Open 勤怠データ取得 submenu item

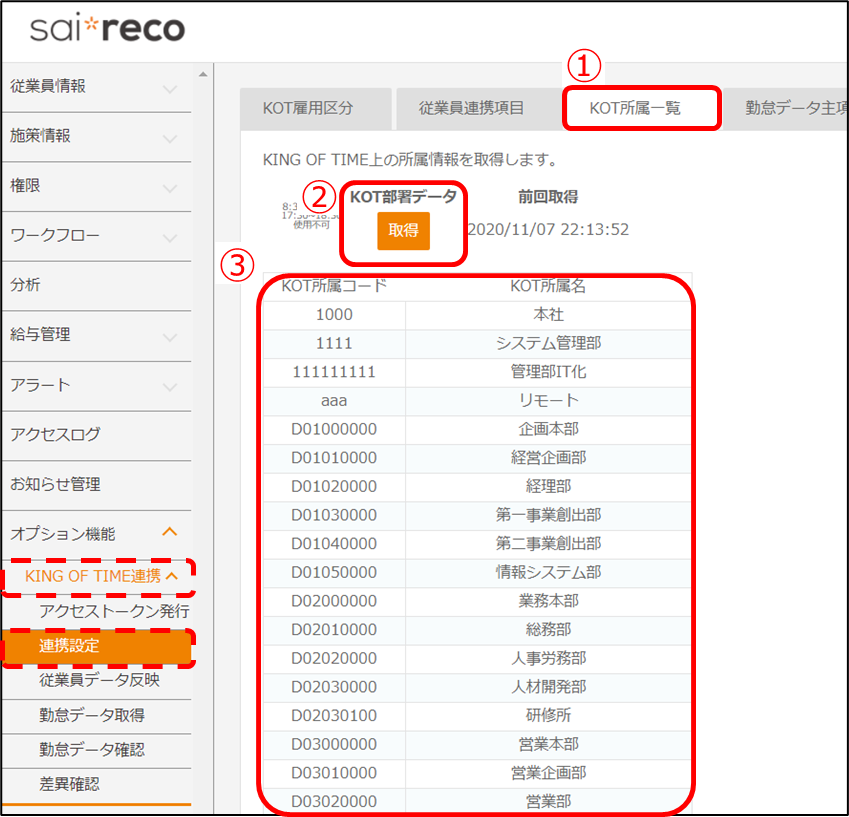click(92, 715)
